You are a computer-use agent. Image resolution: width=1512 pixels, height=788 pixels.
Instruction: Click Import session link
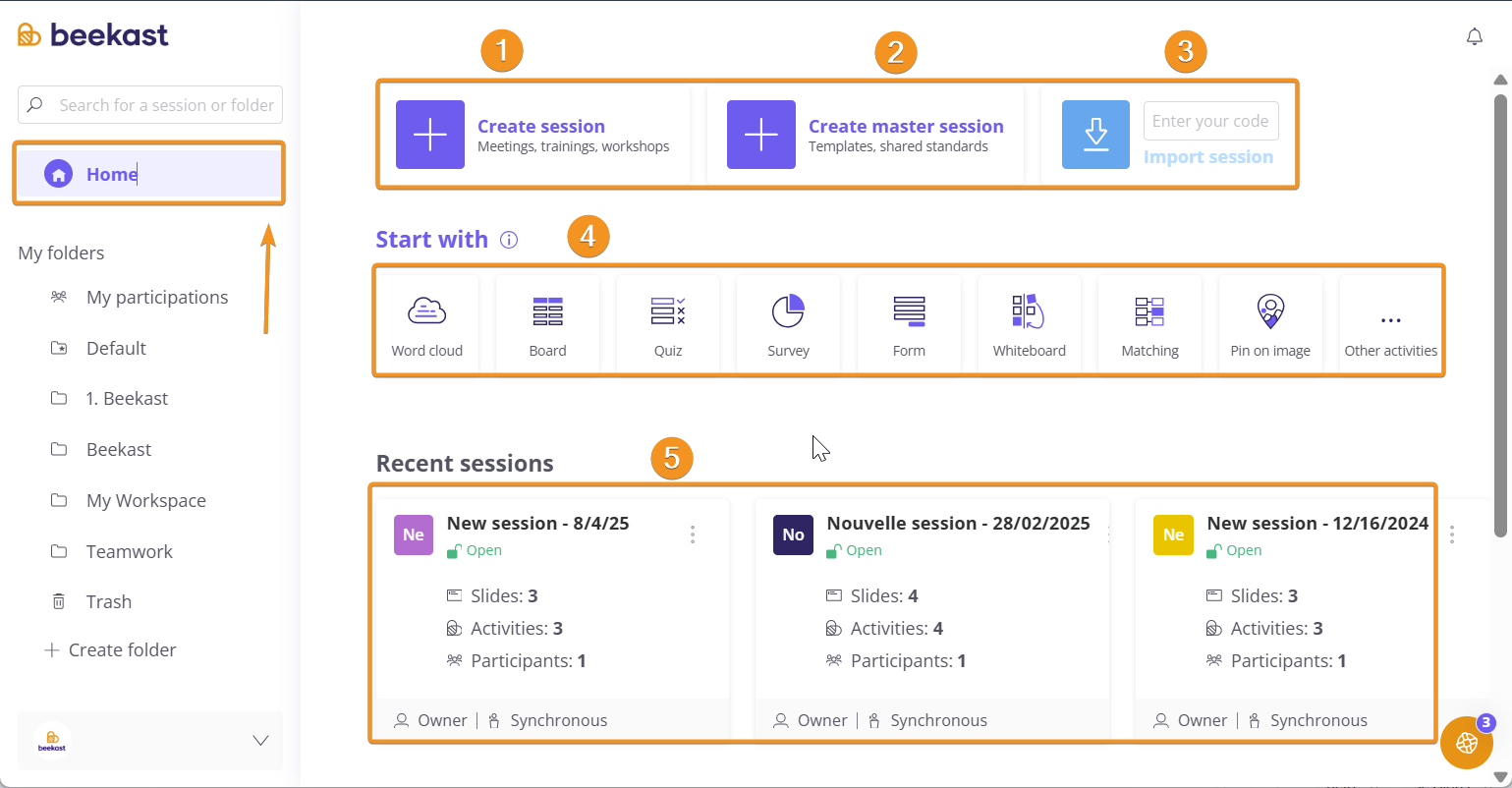pyautogui.click(x=1208, y=157)
